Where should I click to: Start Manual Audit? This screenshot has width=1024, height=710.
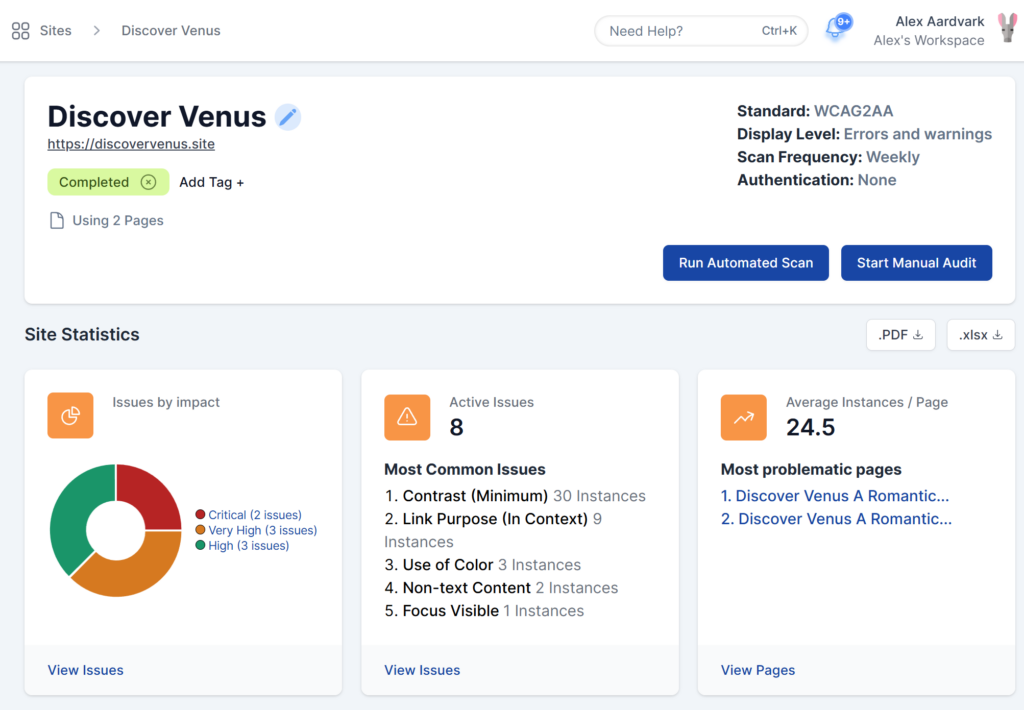[916, 262]
